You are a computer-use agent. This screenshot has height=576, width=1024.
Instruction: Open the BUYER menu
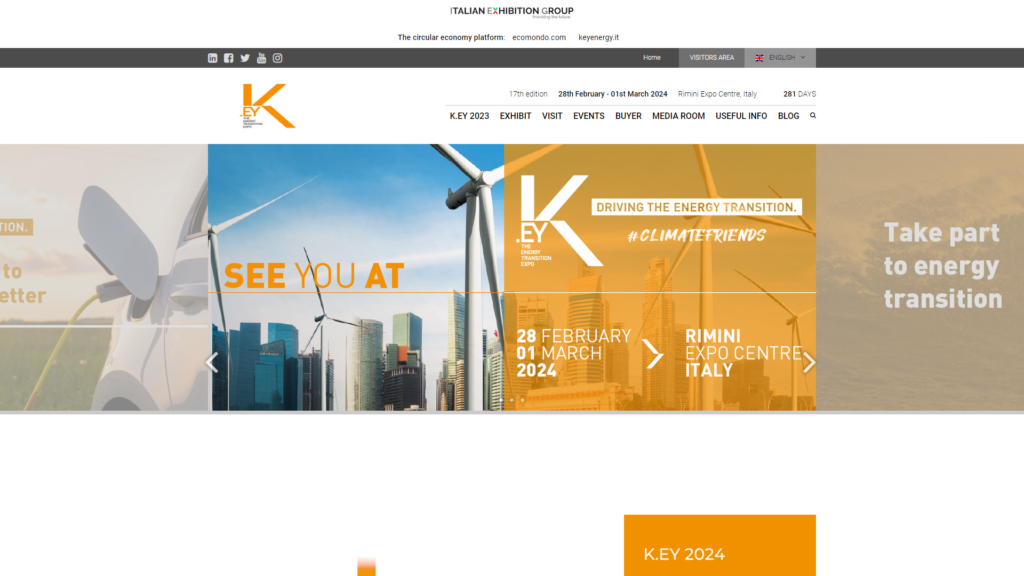point(628,116)
